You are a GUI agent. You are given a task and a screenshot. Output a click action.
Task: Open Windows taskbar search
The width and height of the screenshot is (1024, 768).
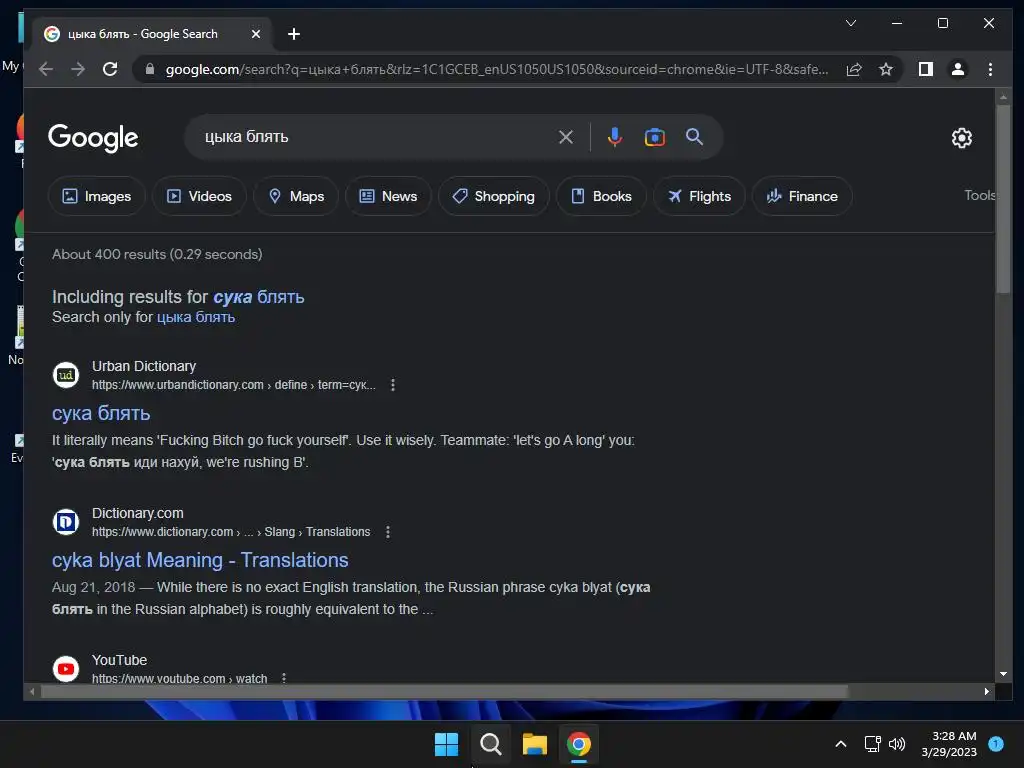490,744
